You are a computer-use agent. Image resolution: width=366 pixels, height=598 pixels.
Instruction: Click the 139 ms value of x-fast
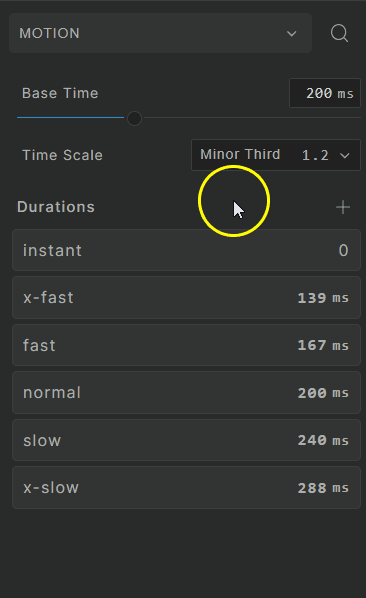(x=323, y=298)
